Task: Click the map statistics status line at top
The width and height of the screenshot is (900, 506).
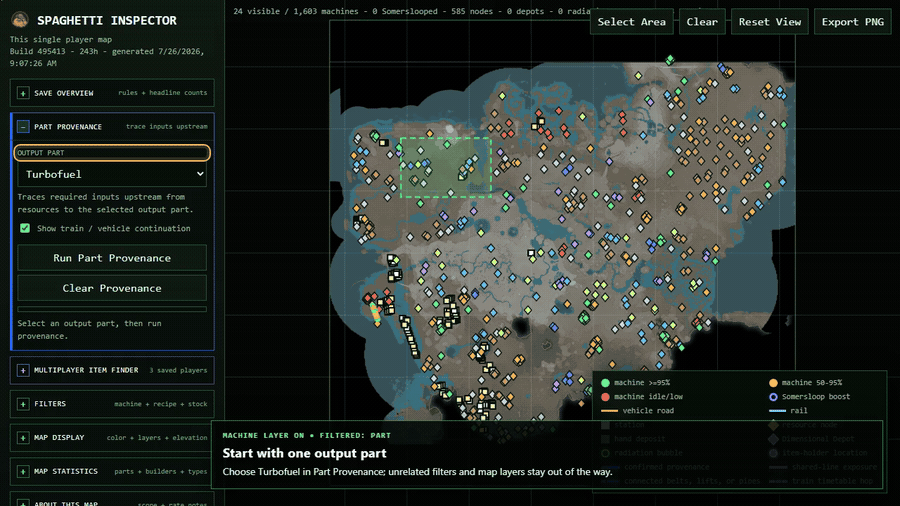Action: (x=411, y=11)
